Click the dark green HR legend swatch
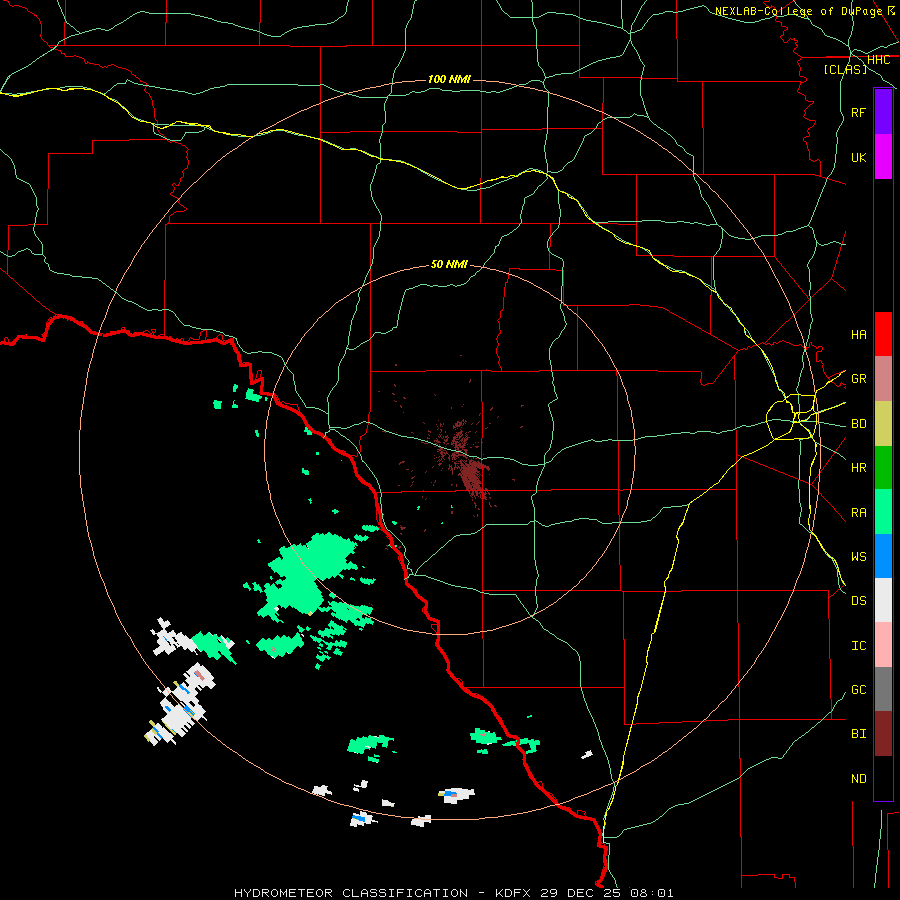This screenshot has width=900, height=900. [883, 468]
